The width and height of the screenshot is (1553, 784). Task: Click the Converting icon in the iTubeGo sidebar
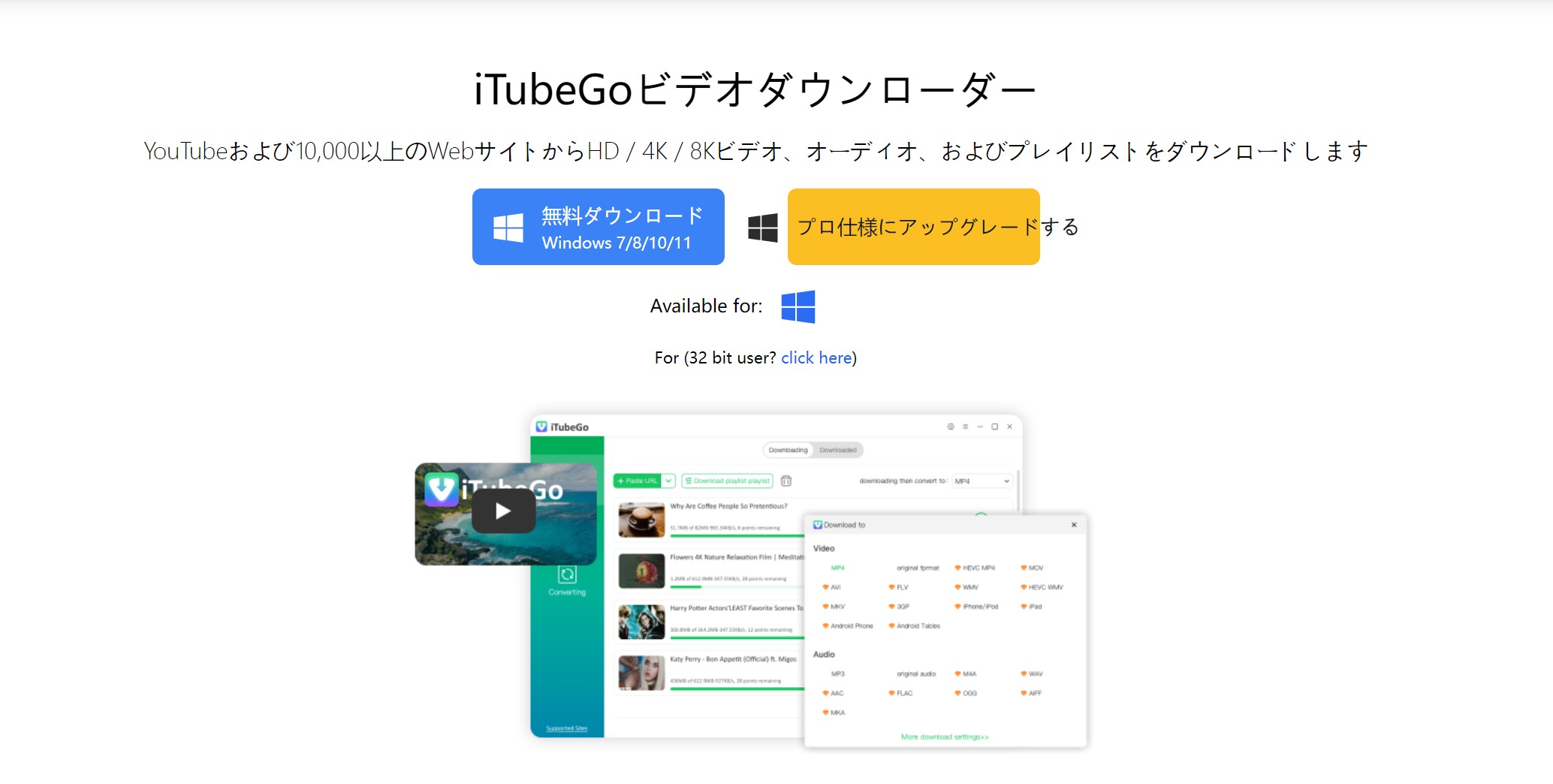(x=567, y=575)
